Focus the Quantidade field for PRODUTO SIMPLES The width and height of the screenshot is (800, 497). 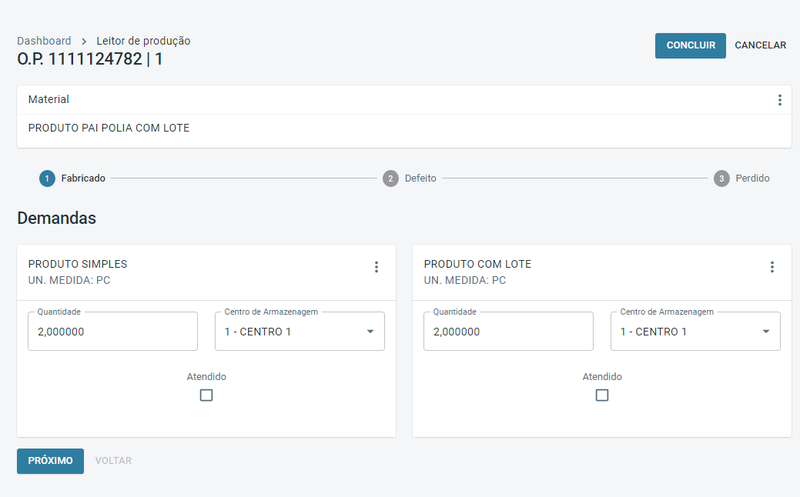pyautogui.click(x=112, y=331)
